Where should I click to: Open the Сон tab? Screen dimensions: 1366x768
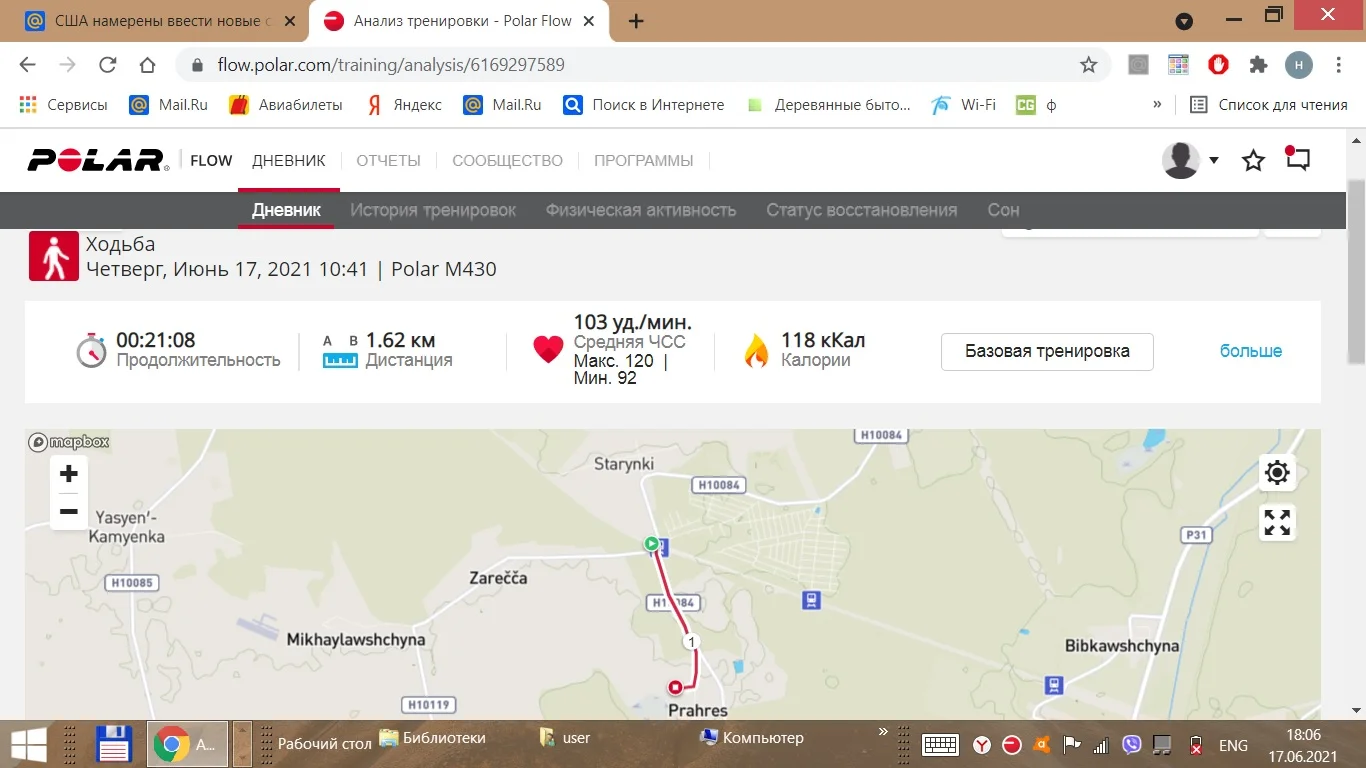click(1003, 210)
